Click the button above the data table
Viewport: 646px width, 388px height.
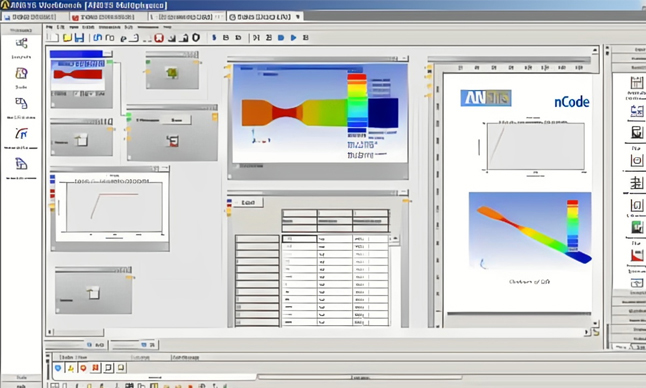248,202
